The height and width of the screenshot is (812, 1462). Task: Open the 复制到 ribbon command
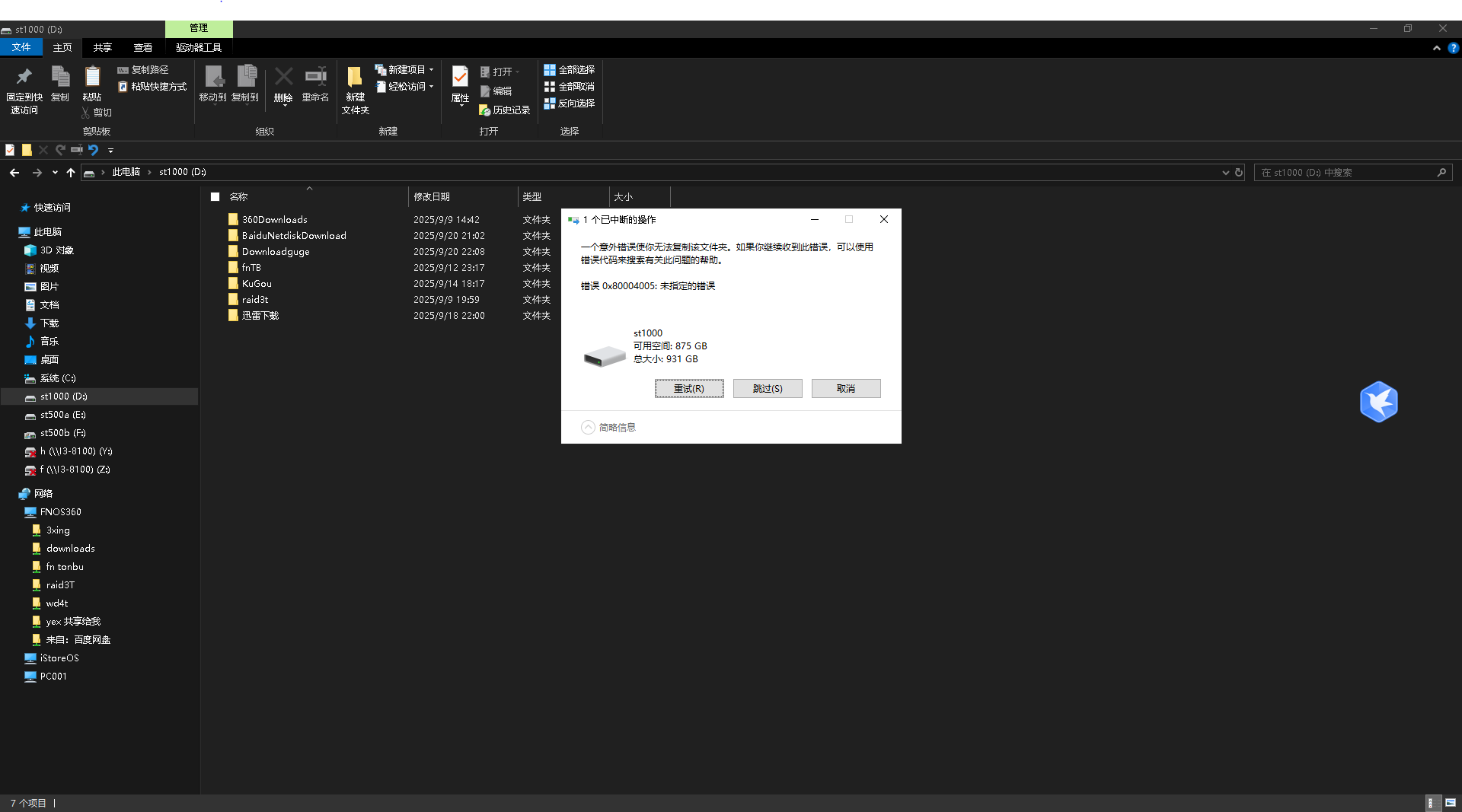[245, 84]
